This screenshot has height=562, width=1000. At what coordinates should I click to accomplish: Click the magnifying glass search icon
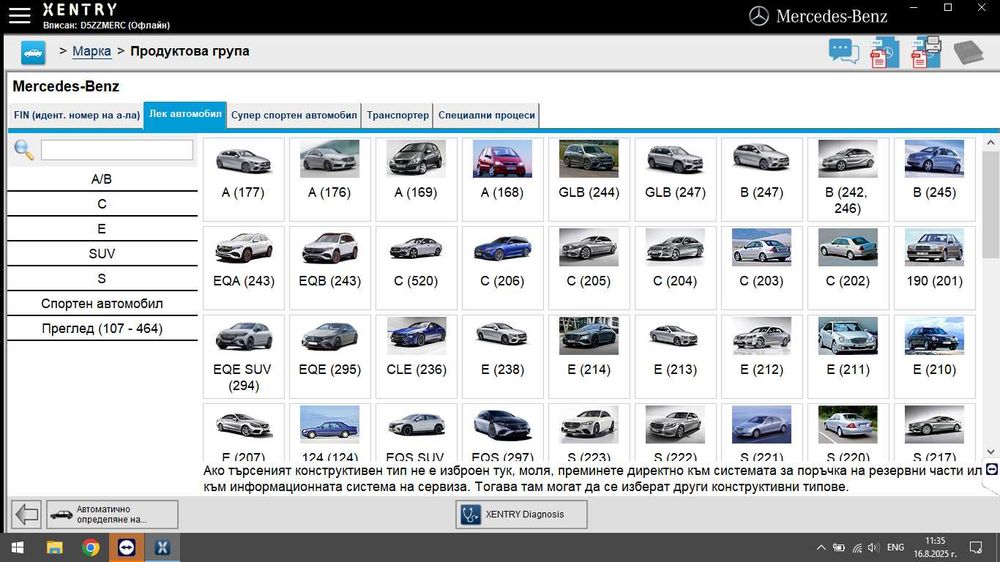23,151
